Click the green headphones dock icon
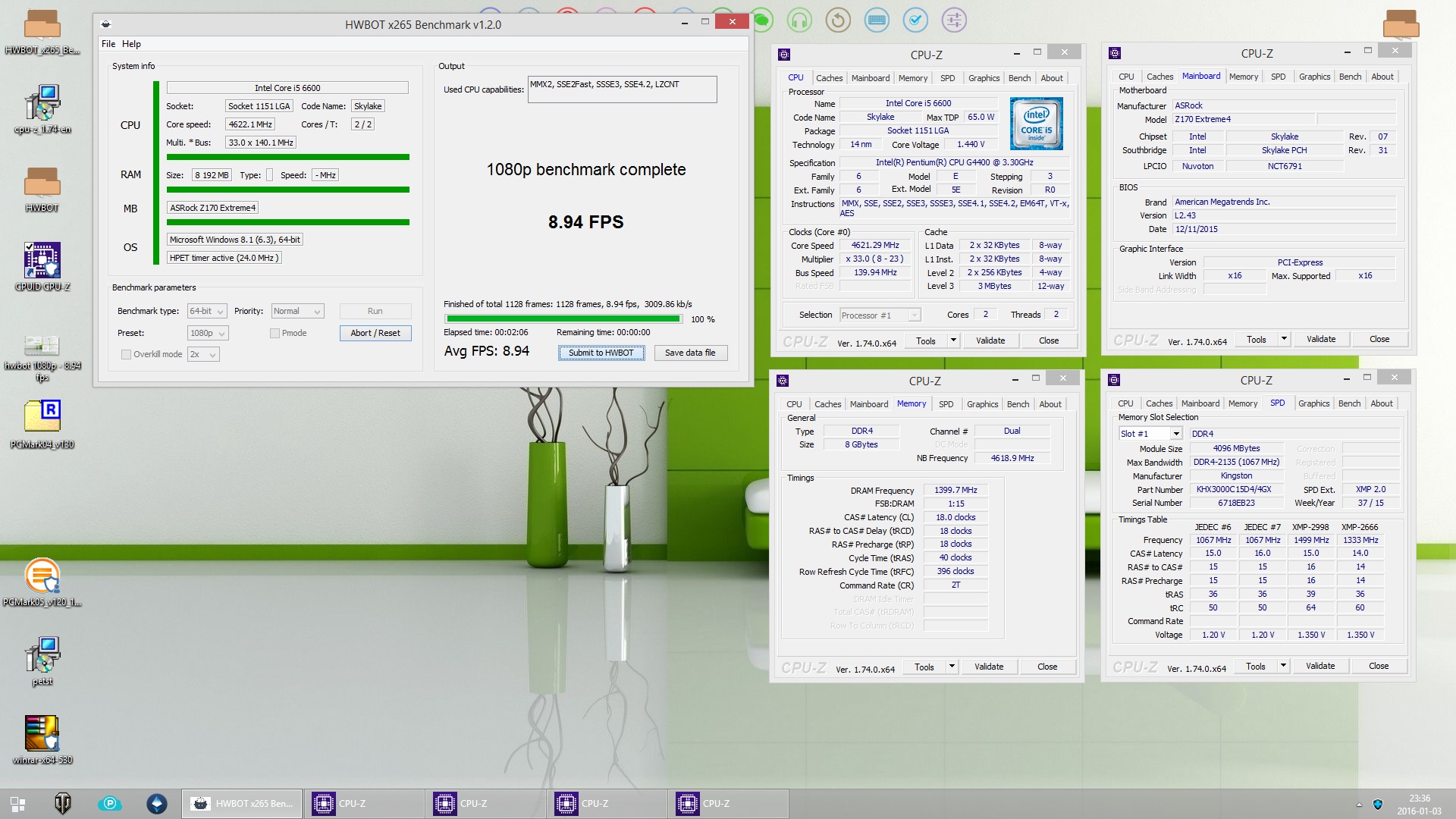 click(x=799, y=20)
